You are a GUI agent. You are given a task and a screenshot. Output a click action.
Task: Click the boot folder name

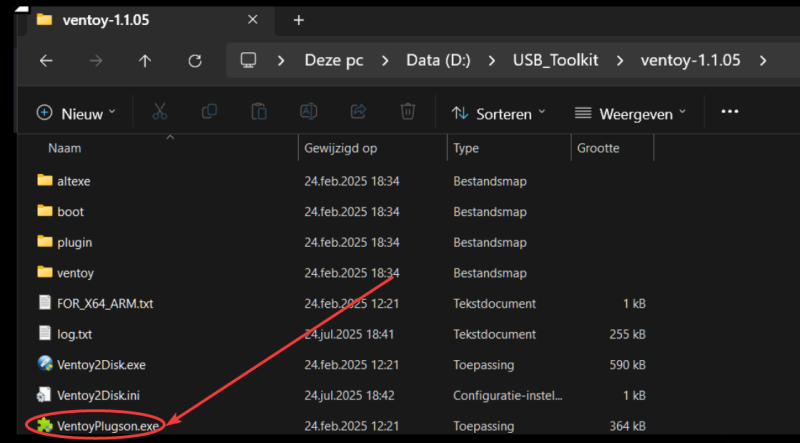pyautogui.click(x=70, y=212)
